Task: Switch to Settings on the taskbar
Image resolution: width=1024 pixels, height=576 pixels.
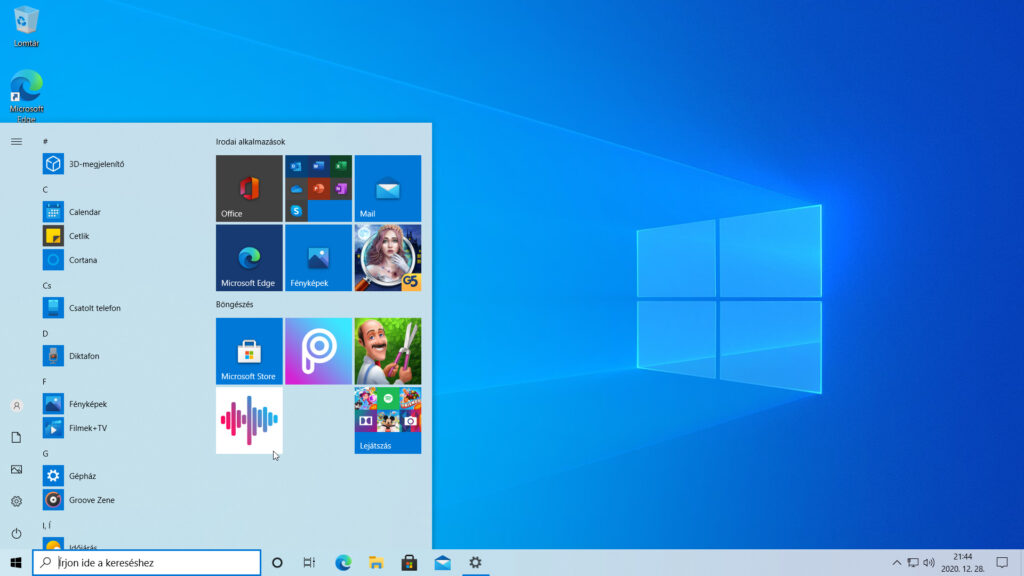Action: coord(475,562)
